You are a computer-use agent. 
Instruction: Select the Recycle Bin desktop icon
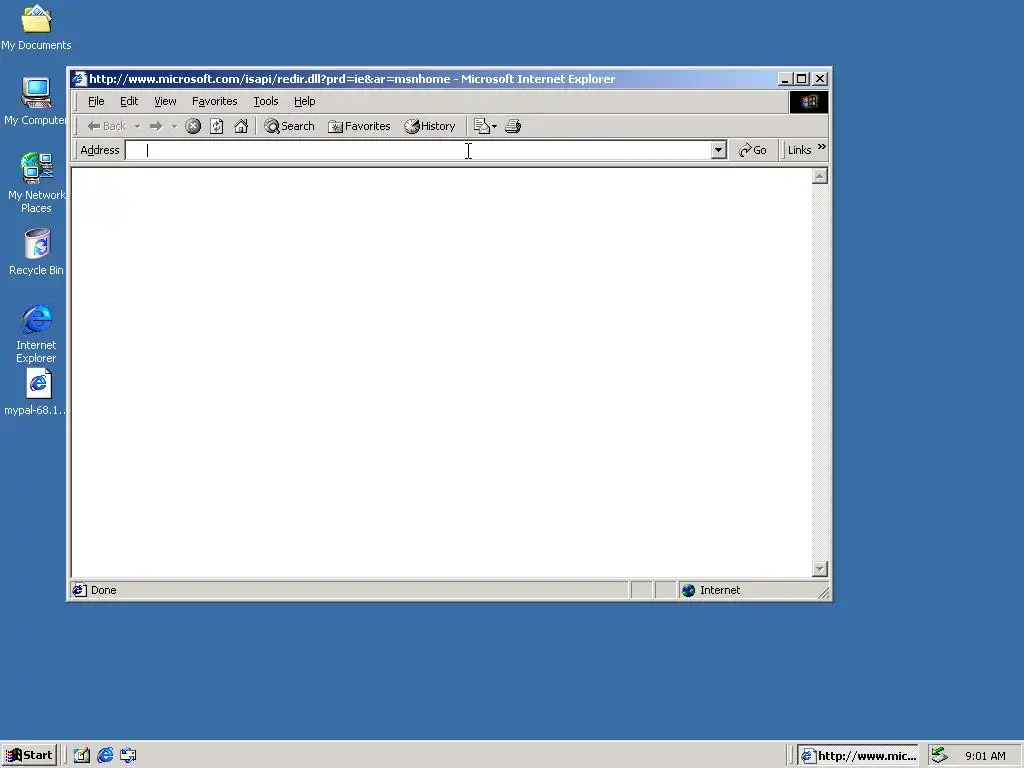36,252
